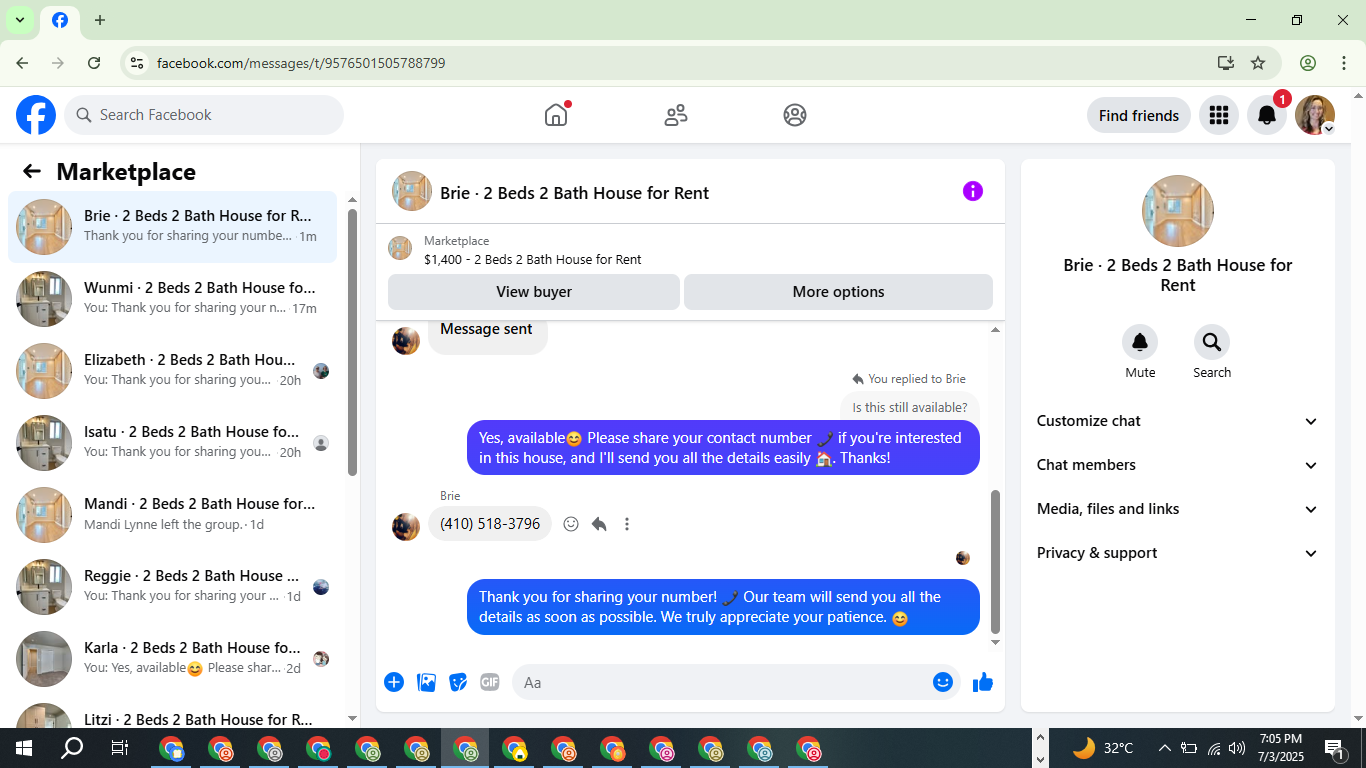
Task: Go to the Home feed icon
Action: (556, 115)
